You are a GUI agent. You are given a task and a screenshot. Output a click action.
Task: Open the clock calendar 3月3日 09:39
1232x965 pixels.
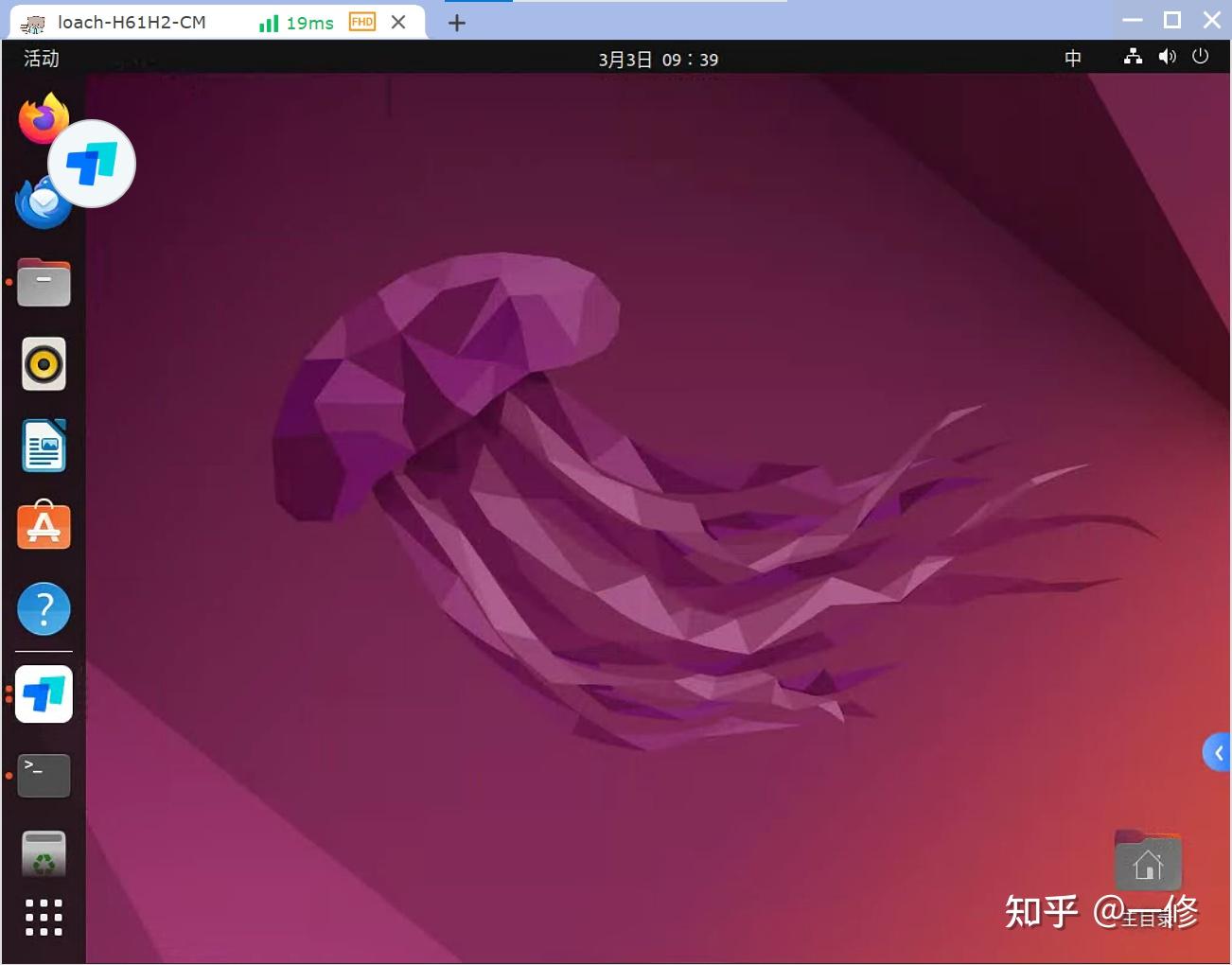[658, 60]
